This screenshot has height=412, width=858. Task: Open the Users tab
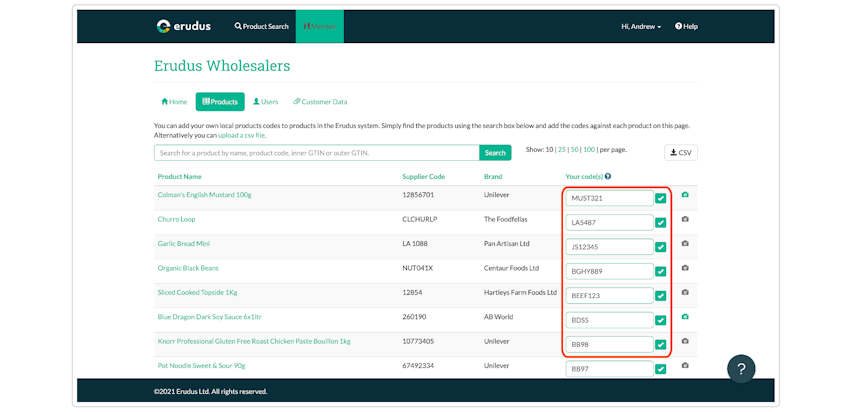tap(265, 102)
